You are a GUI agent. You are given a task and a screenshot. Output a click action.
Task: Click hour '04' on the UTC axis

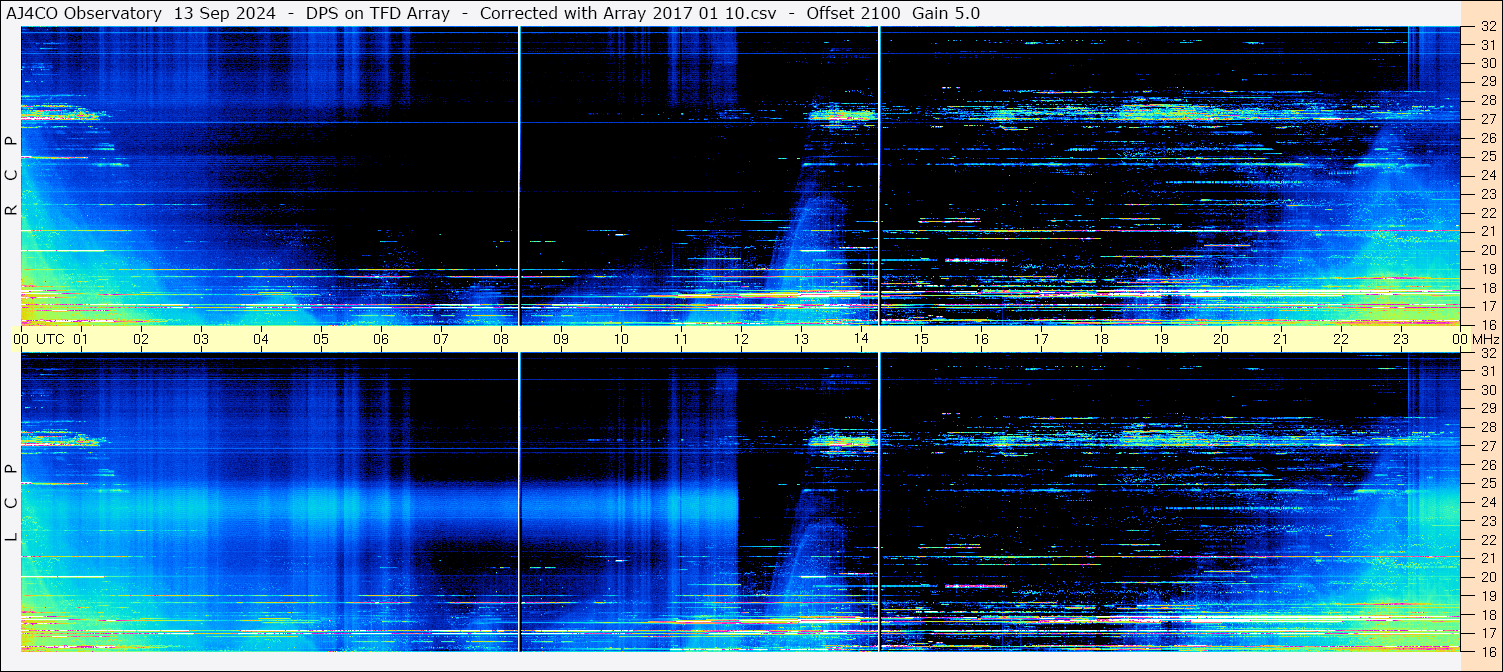[x=261, y=339]
